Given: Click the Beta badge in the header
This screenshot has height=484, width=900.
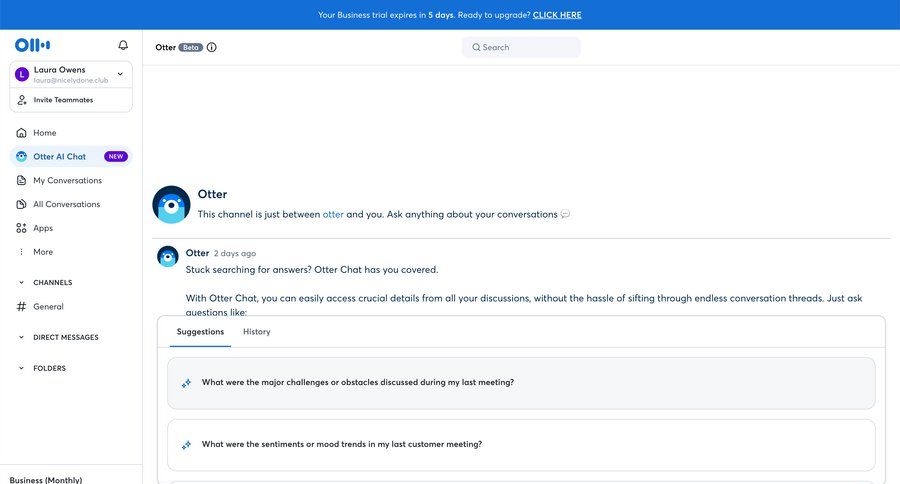Looking at the screenshot, I should [191, 47].
